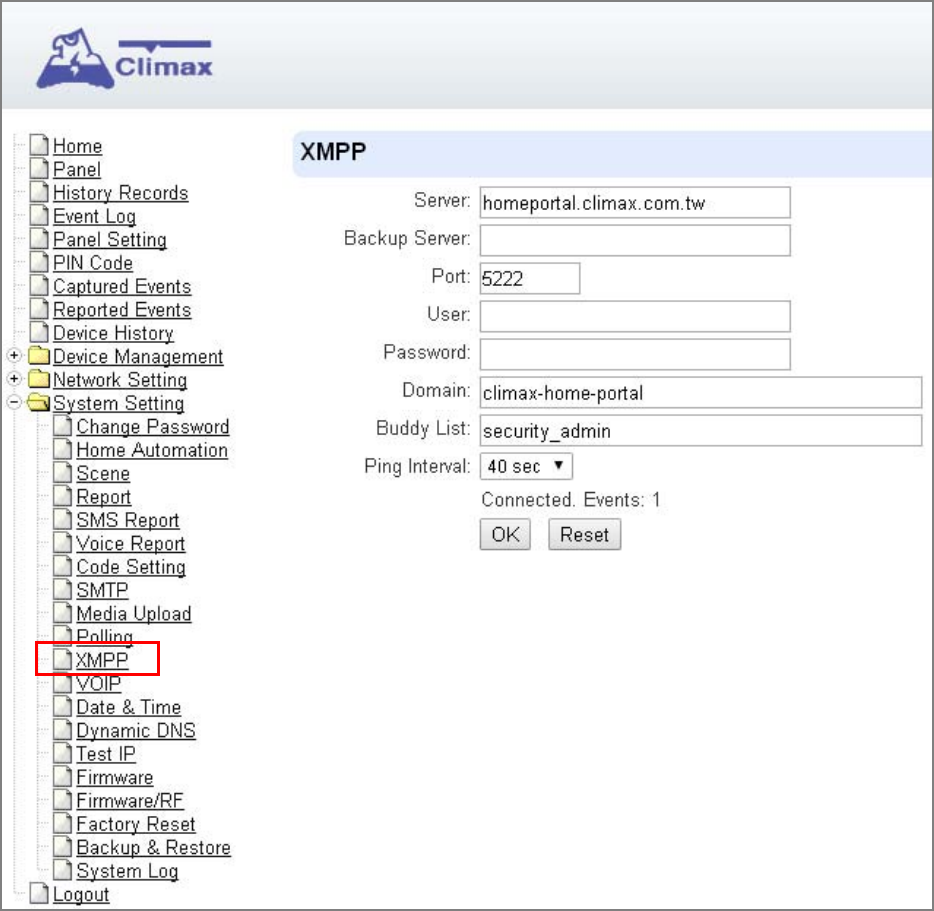Open Device History
Image resolution: width=934 pixels, height=911 pixels.
pyautogui.click(x=113, y=333)
